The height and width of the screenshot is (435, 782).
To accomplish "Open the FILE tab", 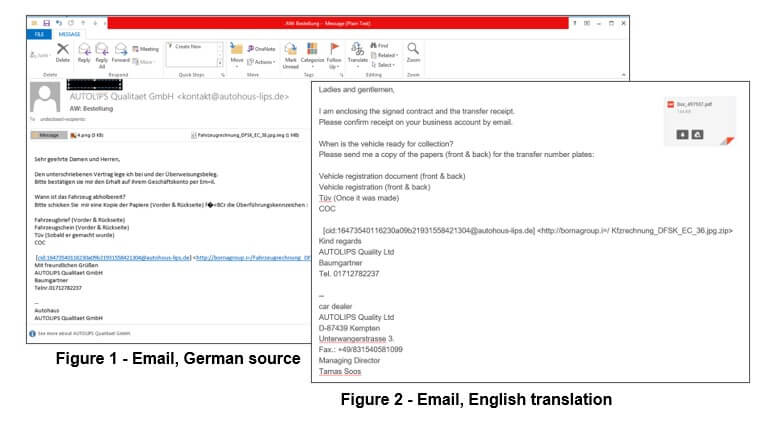I will pyautogui.click(x=39, y=34).
